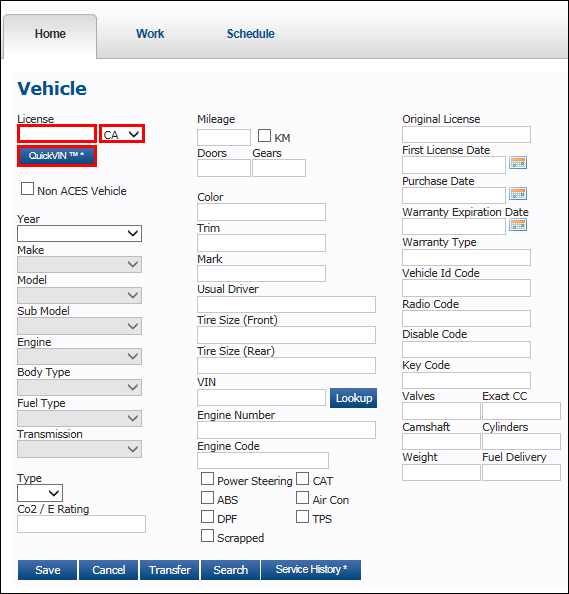Focus the License input field
The image size is (569, 594).
(x=57, y=134)
